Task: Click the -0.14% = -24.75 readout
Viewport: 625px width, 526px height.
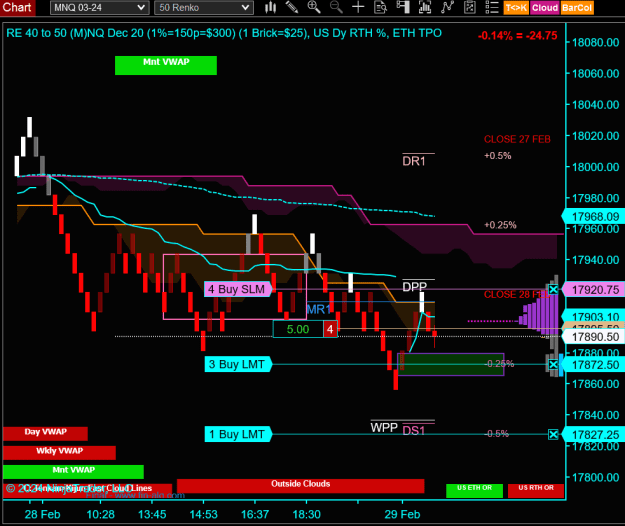Action: point(517,35)
